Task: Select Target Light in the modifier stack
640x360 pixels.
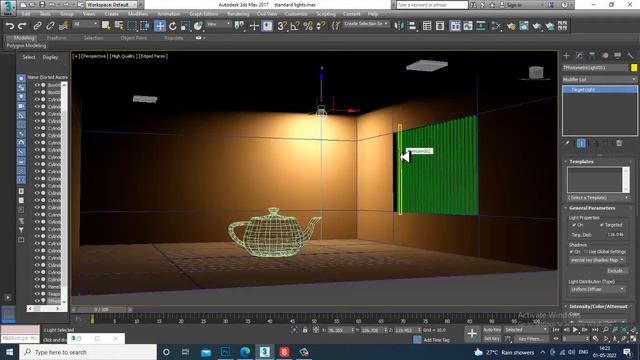Action: point(600,89)
